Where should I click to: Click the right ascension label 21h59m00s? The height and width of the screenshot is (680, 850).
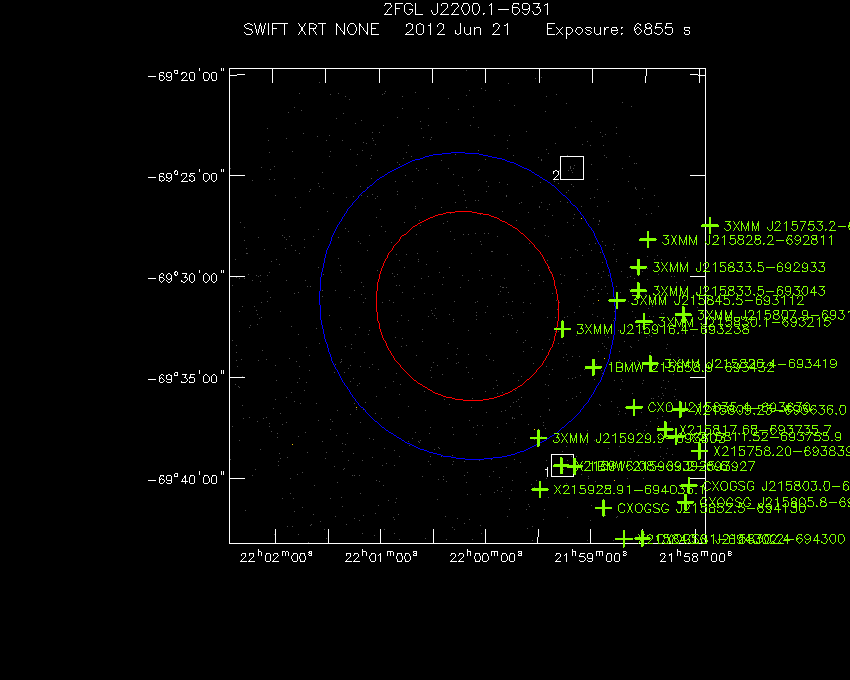point(591,557)
